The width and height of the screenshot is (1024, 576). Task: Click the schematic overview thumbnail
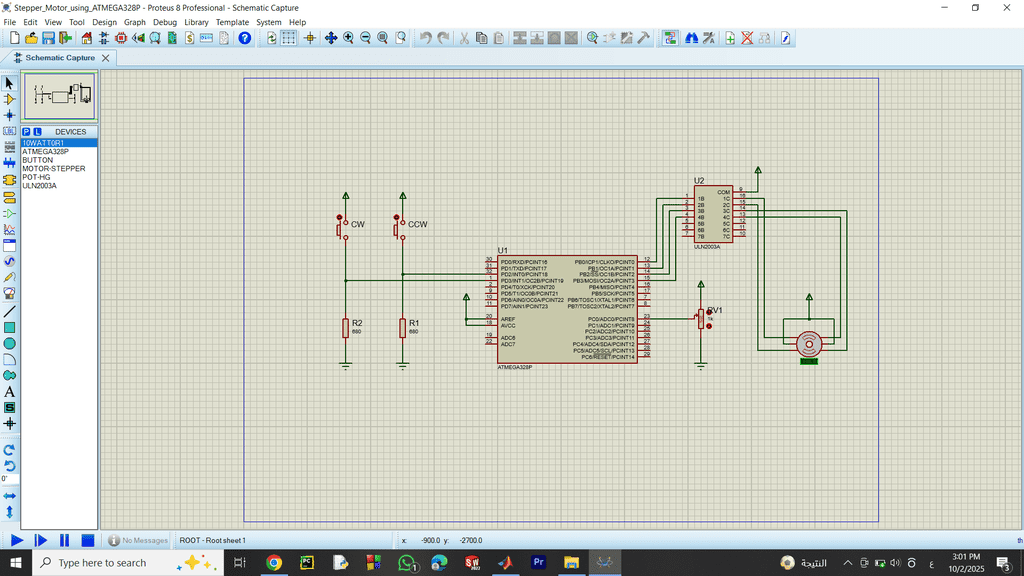pos(59,96)
